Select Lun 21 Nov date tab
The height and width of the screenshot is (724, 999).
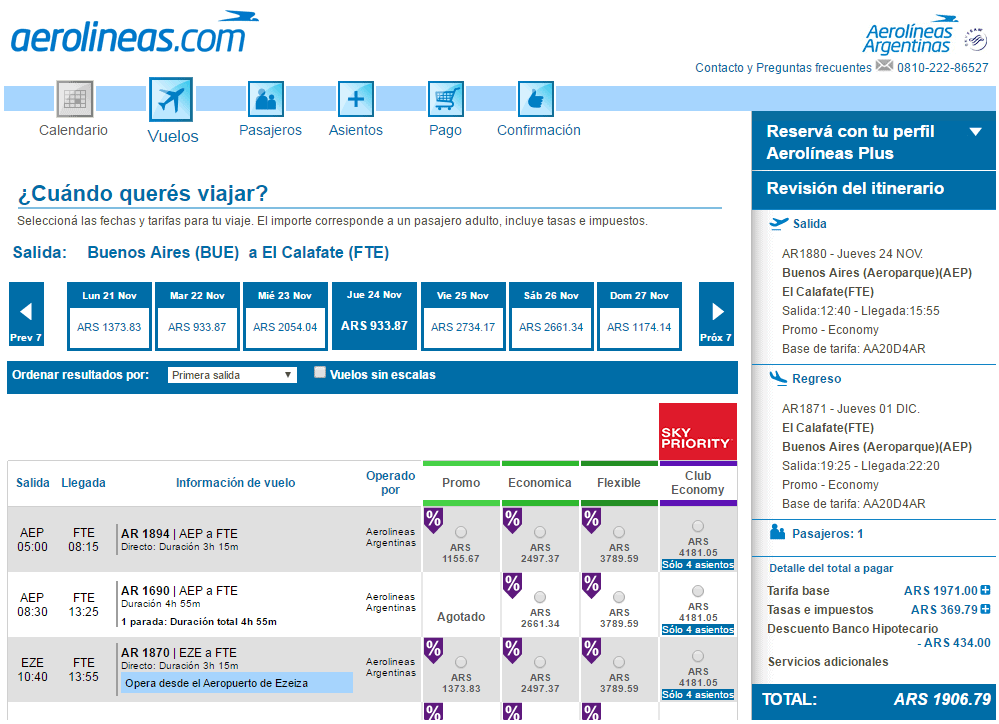[110, 316]
